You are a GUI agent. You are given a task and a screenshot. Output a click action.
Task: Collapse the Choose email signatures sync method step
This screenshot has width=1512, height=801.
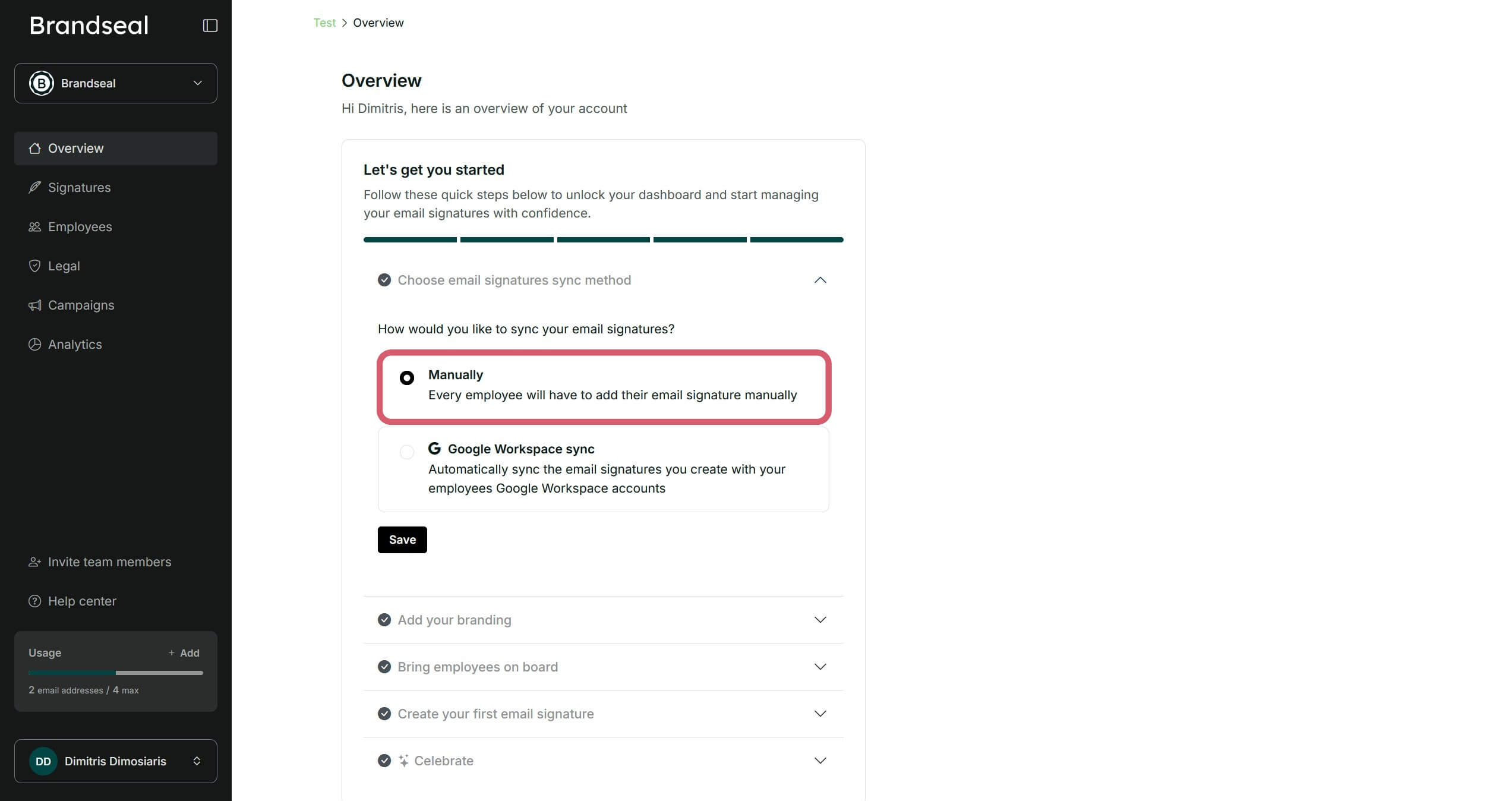(820, 280)
